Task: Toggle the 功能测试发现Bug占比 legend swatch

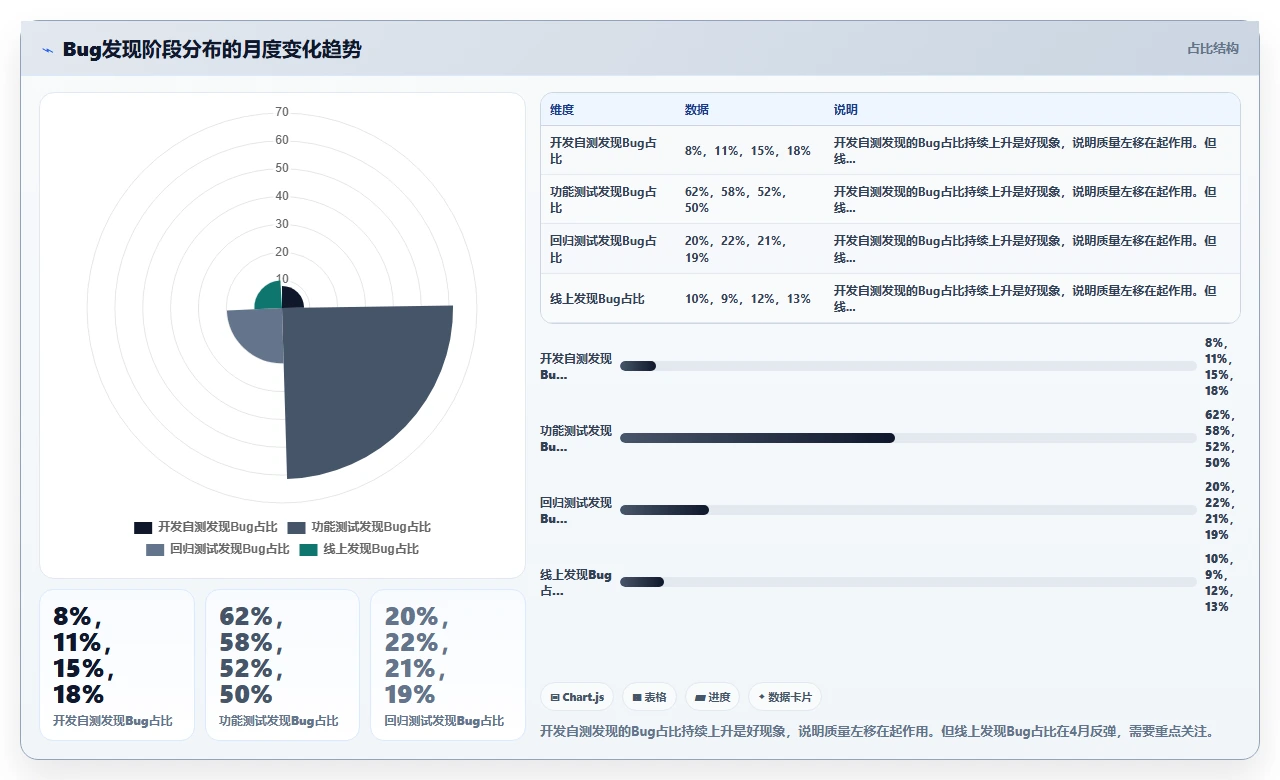Action: click(x=296, y=527)
